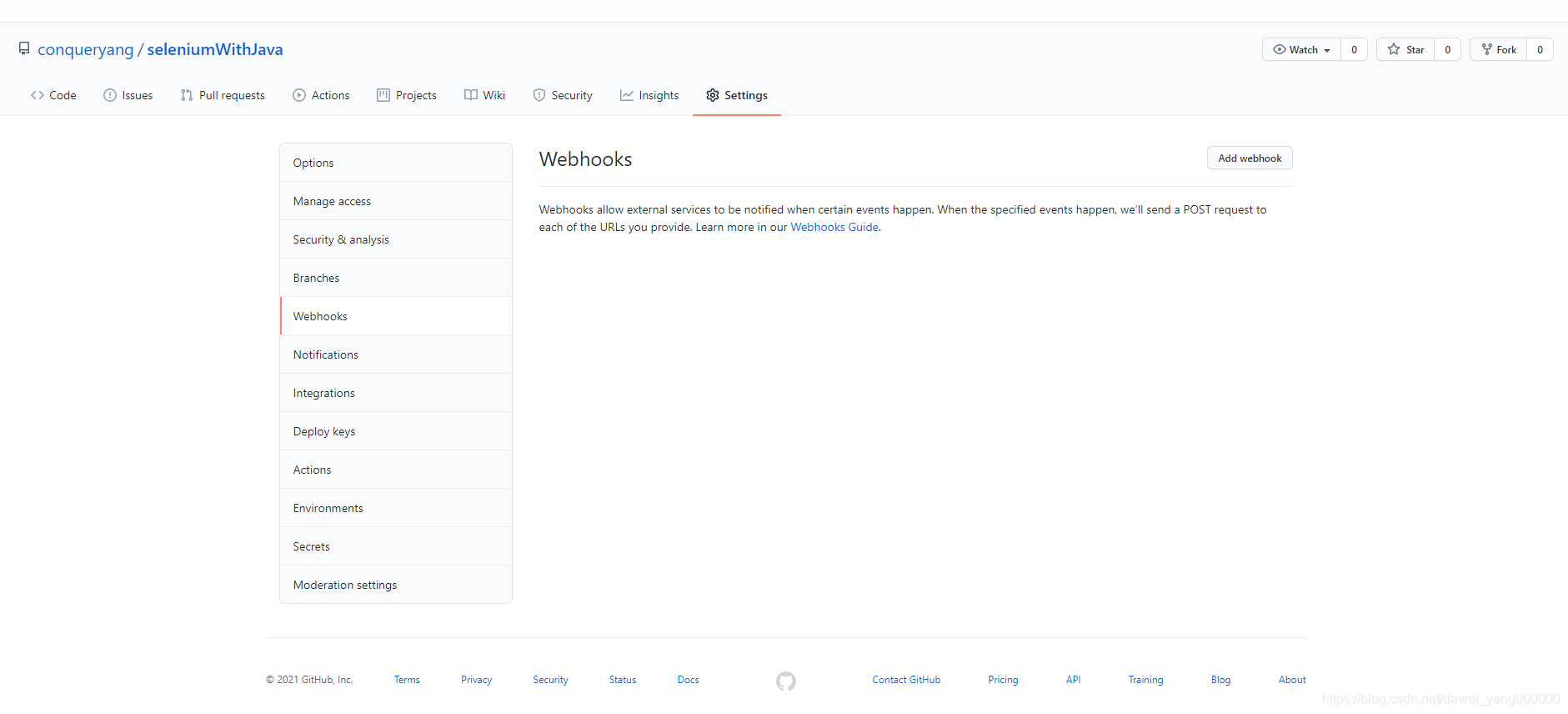Open the Status footer link
Screen dimensions: 1568x714
tap(623, 680)
